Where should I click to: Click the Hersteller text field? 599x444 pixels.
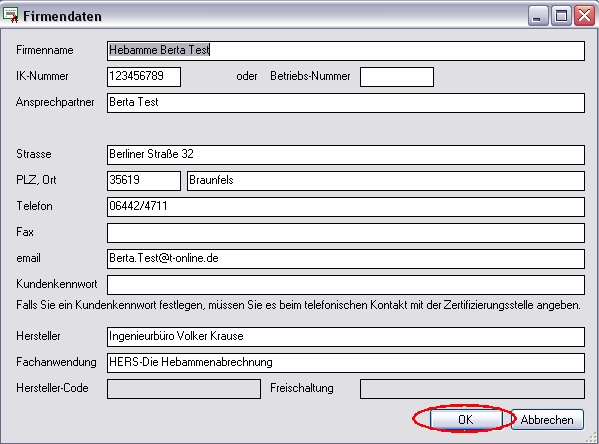pos(346,337)
